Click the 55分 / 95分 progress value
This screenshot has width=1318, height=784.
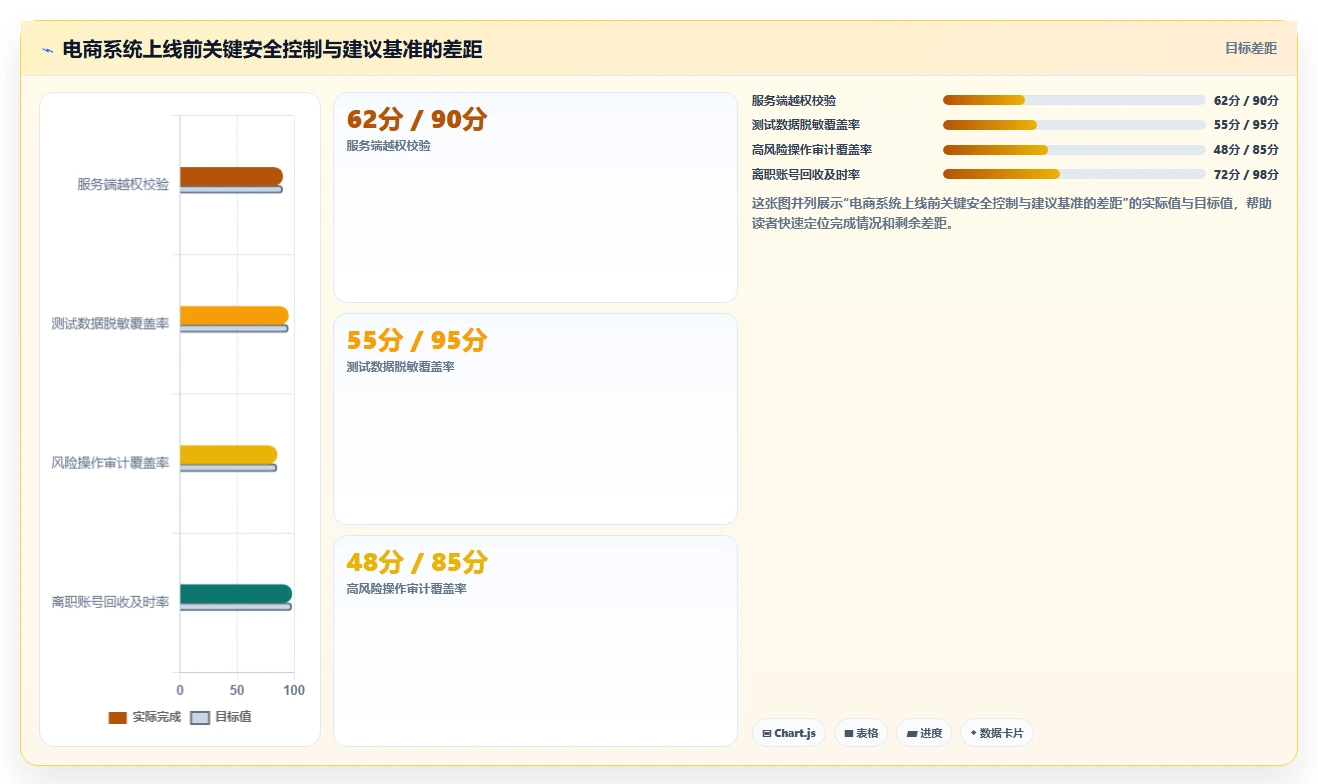(1246, 125)
